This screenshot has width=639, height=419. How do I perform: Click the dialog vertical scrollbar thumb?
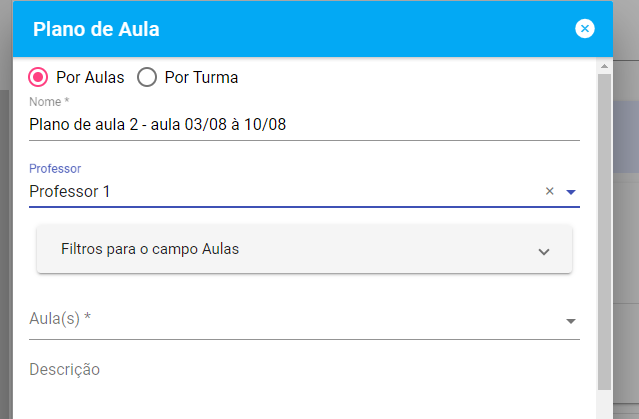point(604,232)
